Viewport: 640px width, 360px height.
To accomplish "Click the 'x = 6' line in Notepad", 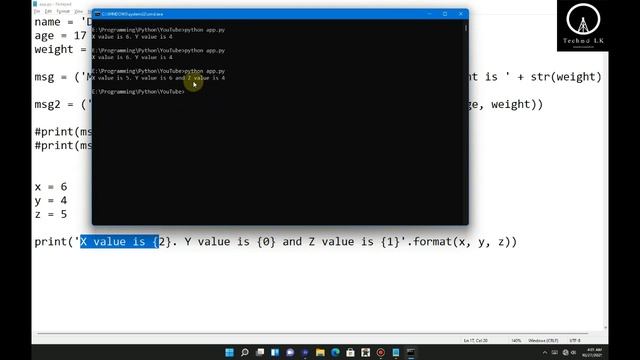I will click(x=51, y=187).
